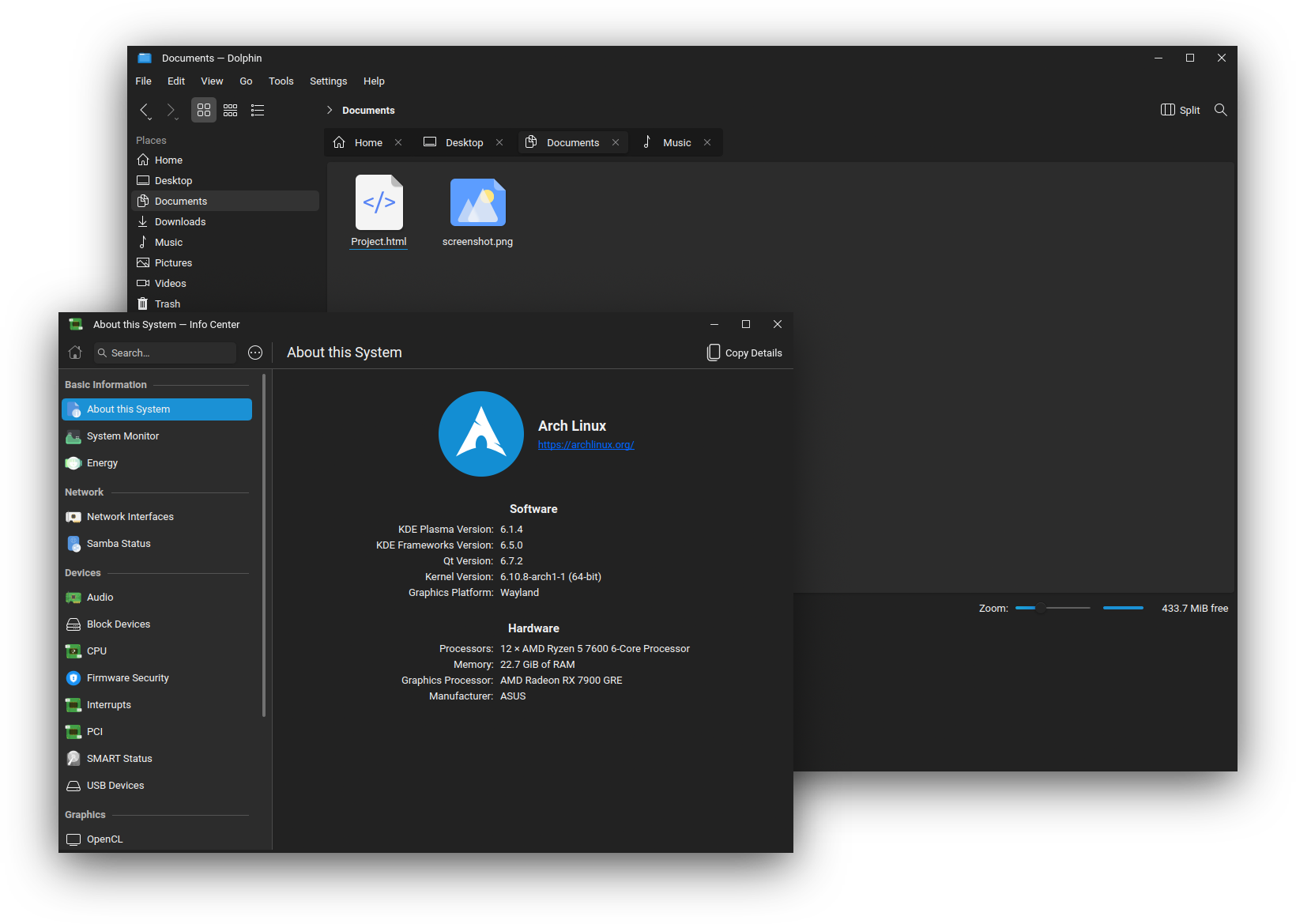Open Firmware Security in the sidebar
Image resolution: width=1296 pixels, height=924 pixels.
click(x=127, y=678)
